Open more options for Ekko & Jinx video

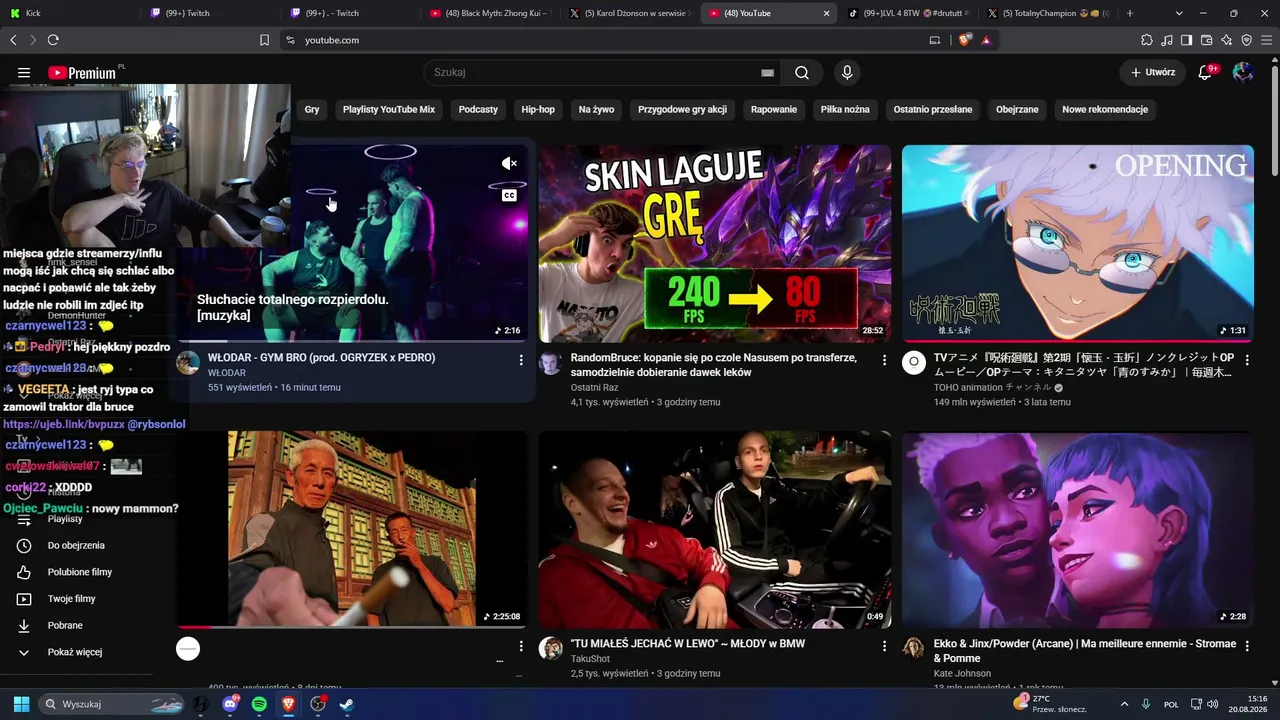tap(1247, 647)
